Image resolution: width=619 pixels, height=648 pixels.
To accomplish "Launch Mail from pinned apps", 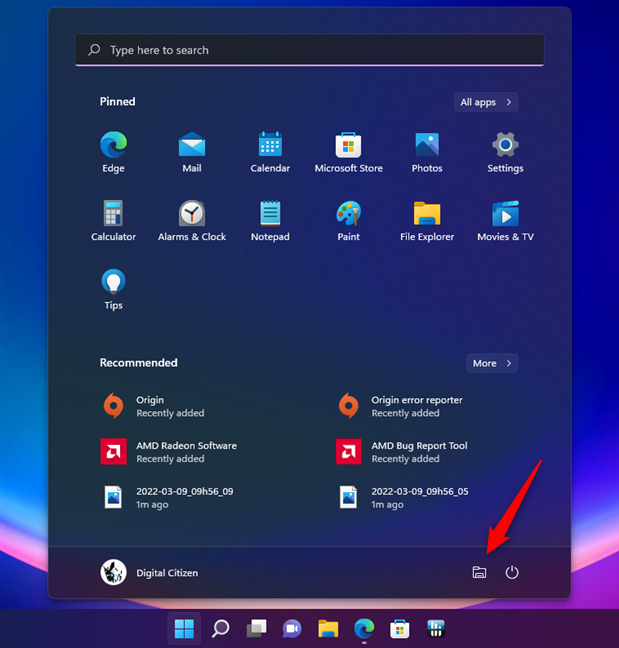I will coord(192,152).
